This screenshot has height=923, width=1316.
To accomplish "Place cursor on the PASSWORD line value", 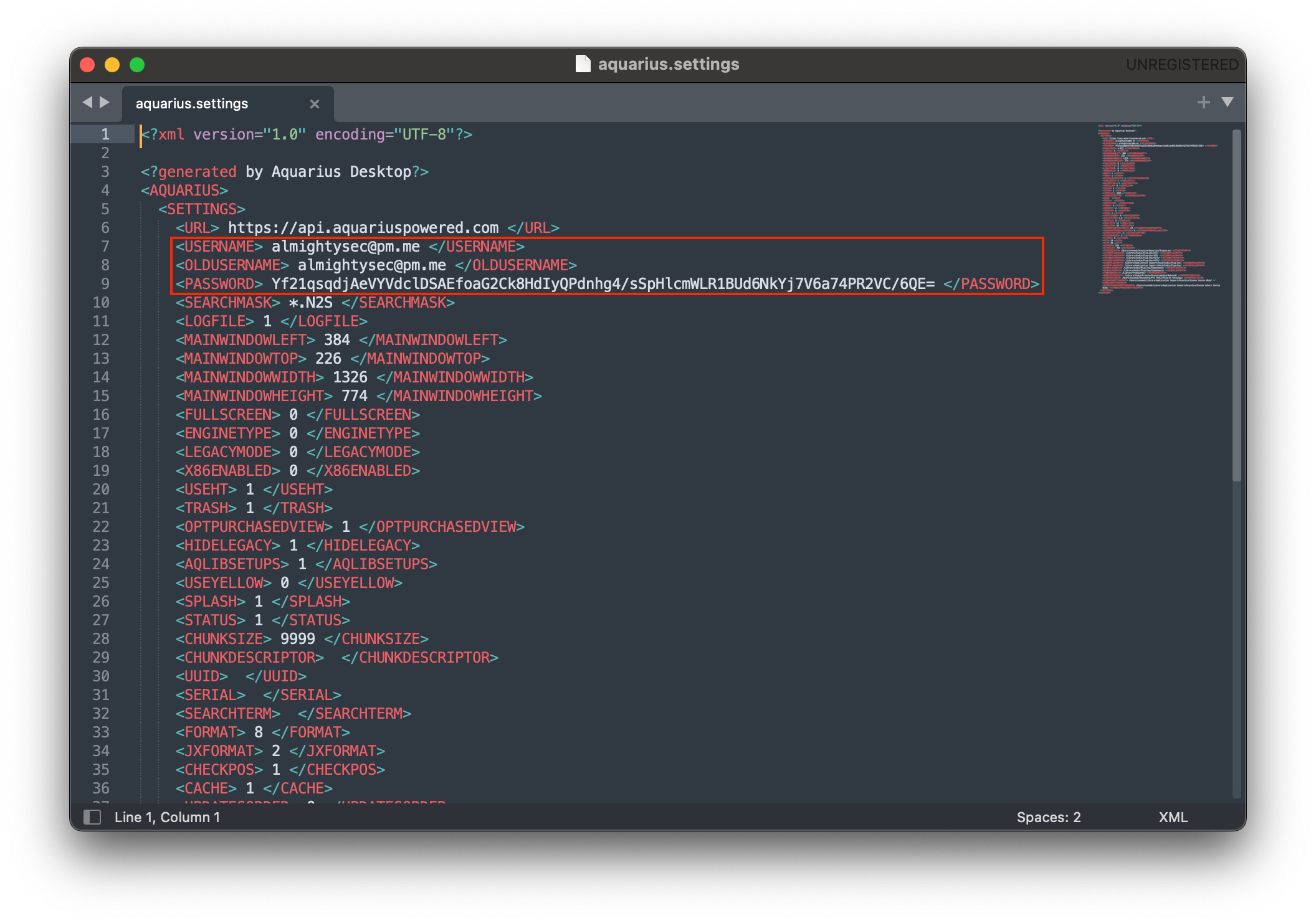I will coord(602,284).
